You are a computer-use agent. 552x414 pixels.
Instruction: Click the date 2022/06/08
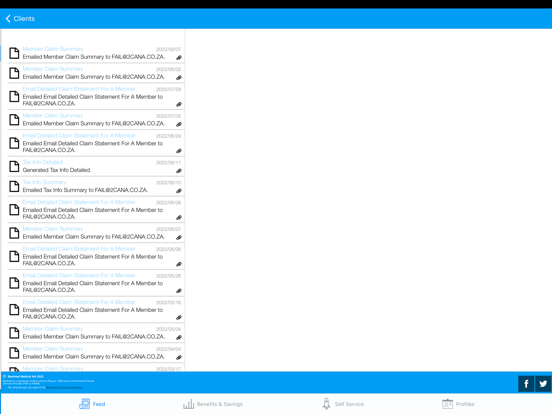168,202
